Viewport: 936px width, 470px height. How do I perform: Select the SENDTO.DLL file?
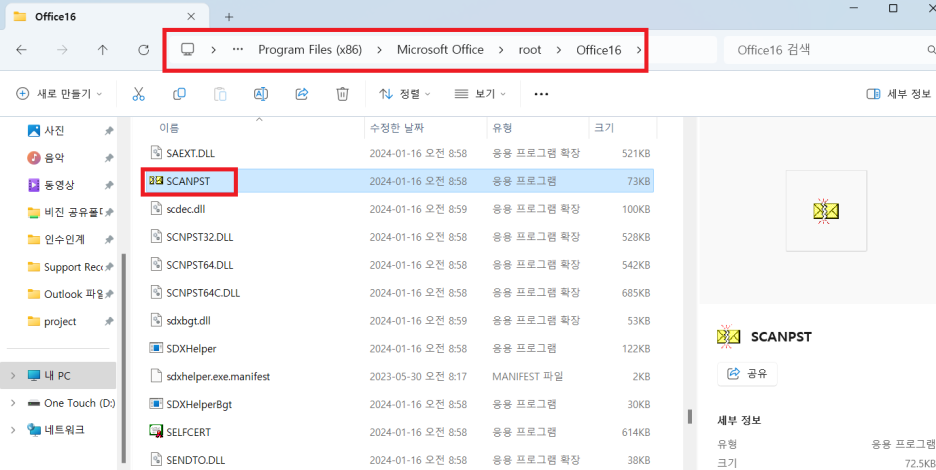coord(398,460)
